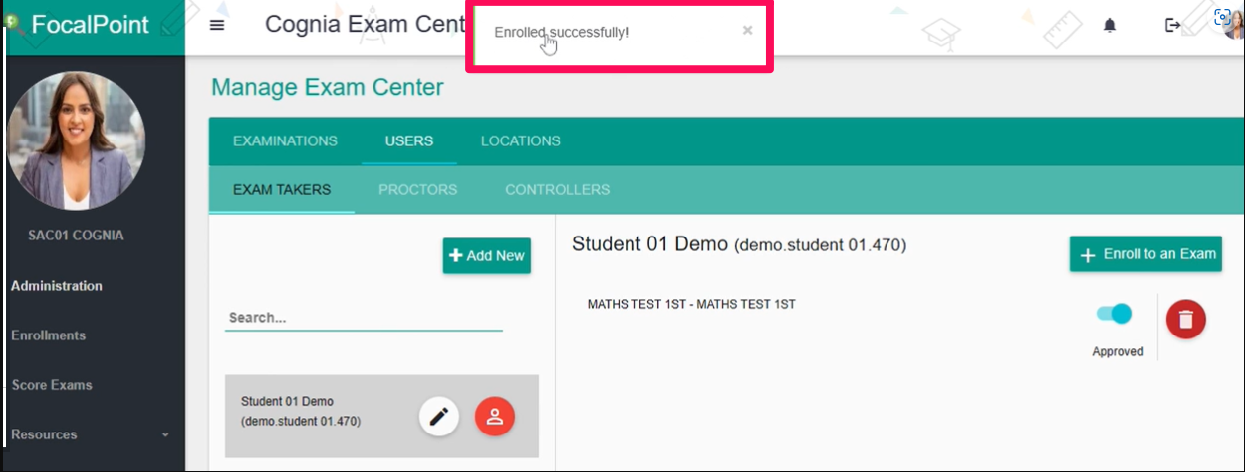Viewport: 1245px width, 472px height.
Task: Focus the Search field
Action: point(364,318)
